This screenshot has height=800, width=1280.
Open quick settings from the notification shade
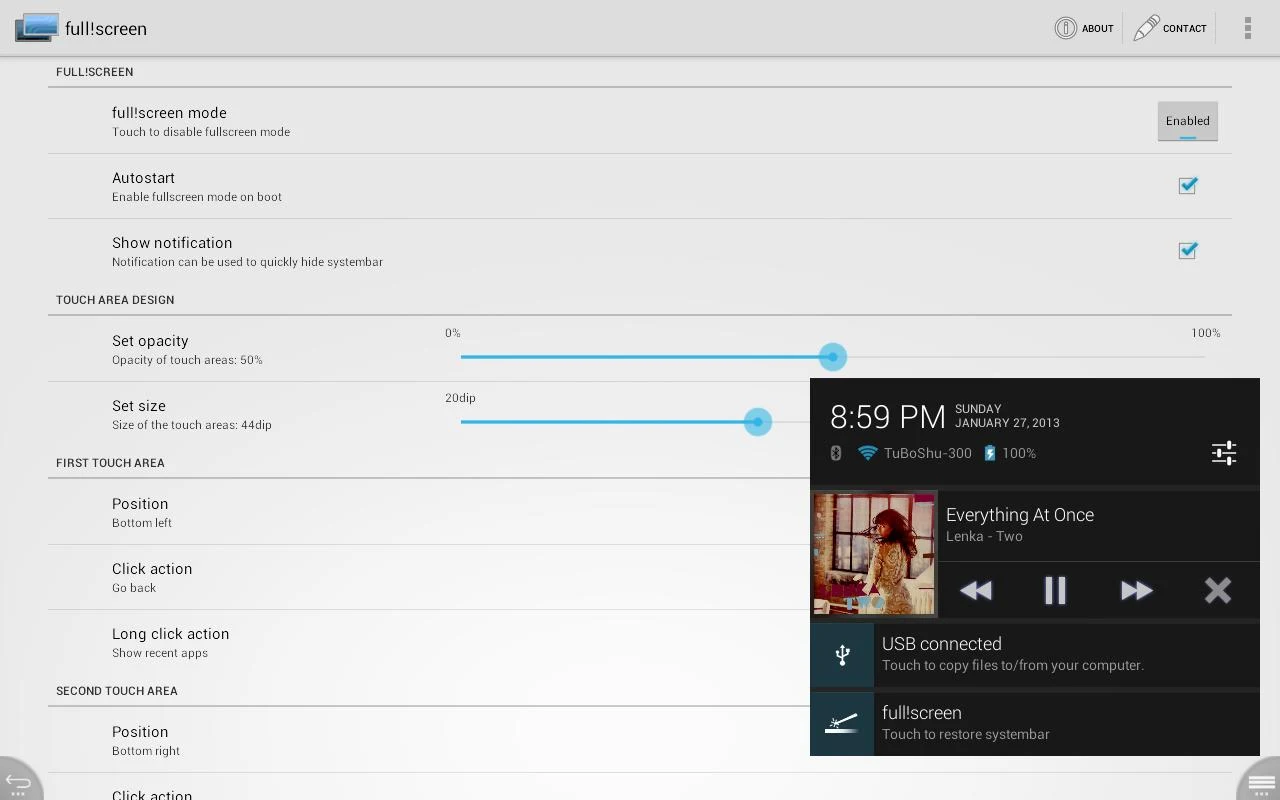click(x=1223, y=453)
